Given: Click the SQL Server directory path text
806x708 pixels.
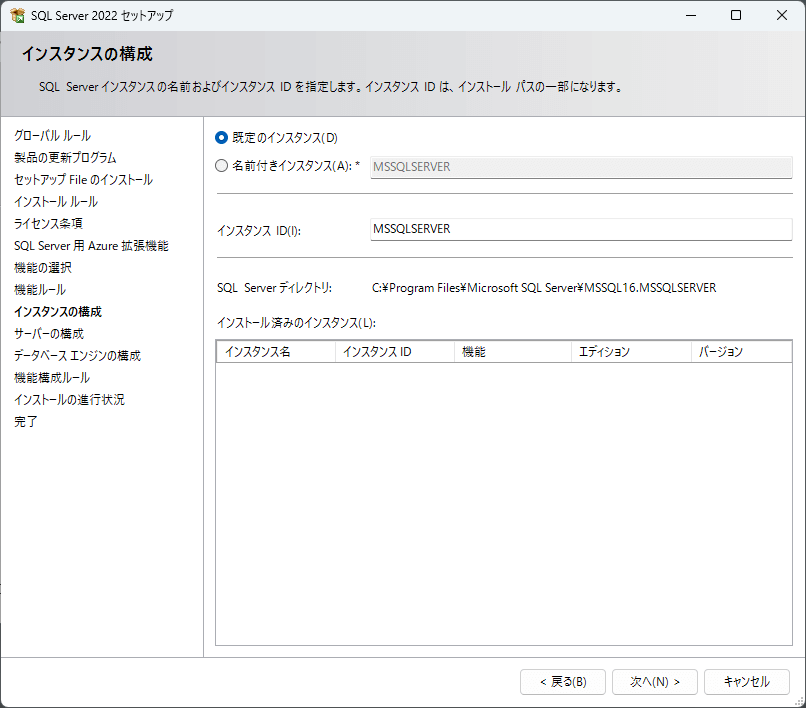Looking at the screenshot, I should click(x=544, y=288).
